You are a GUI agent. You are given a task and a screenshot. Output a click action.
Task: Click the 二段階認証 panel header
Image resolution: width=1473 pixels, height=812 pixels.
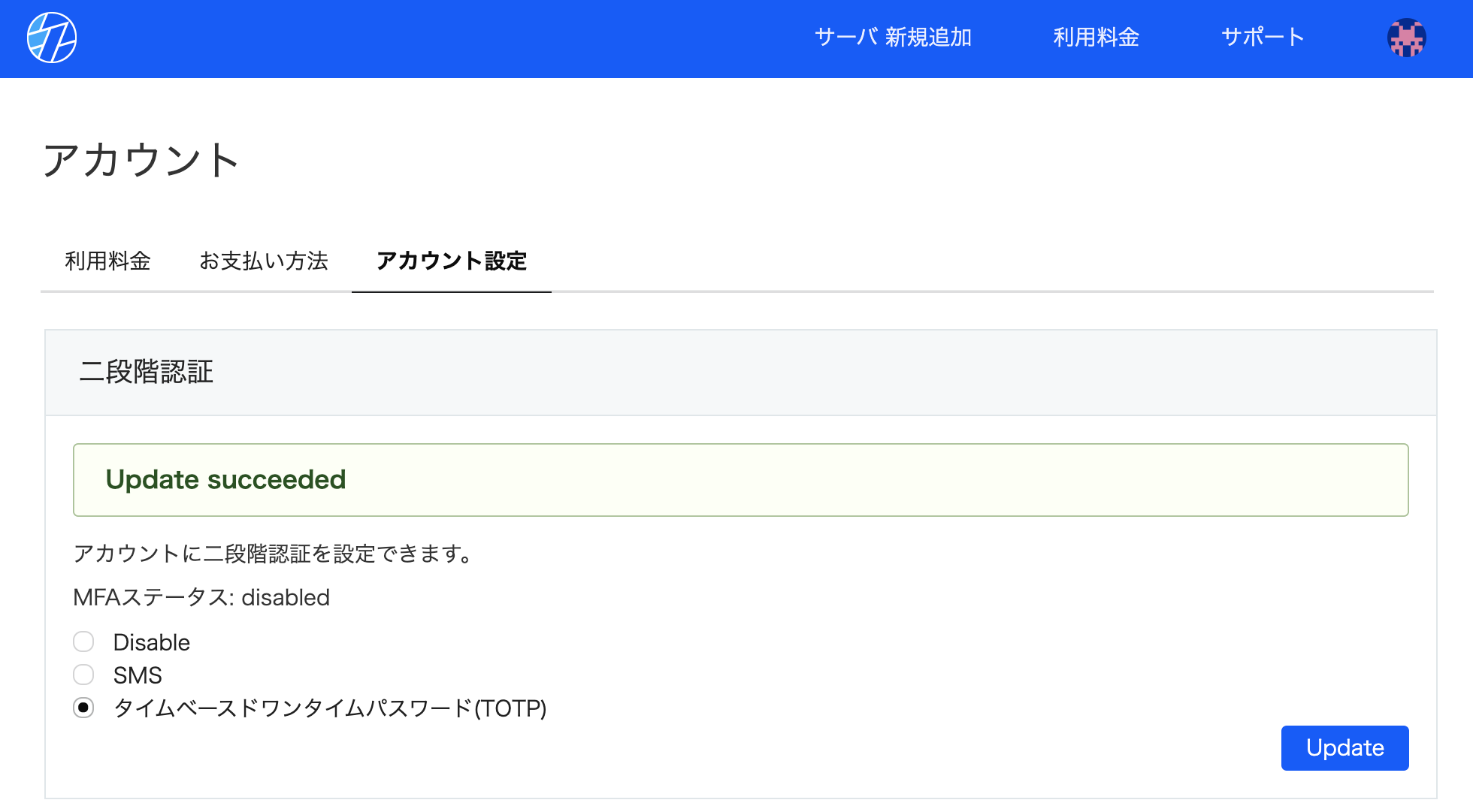pos(740,373)
